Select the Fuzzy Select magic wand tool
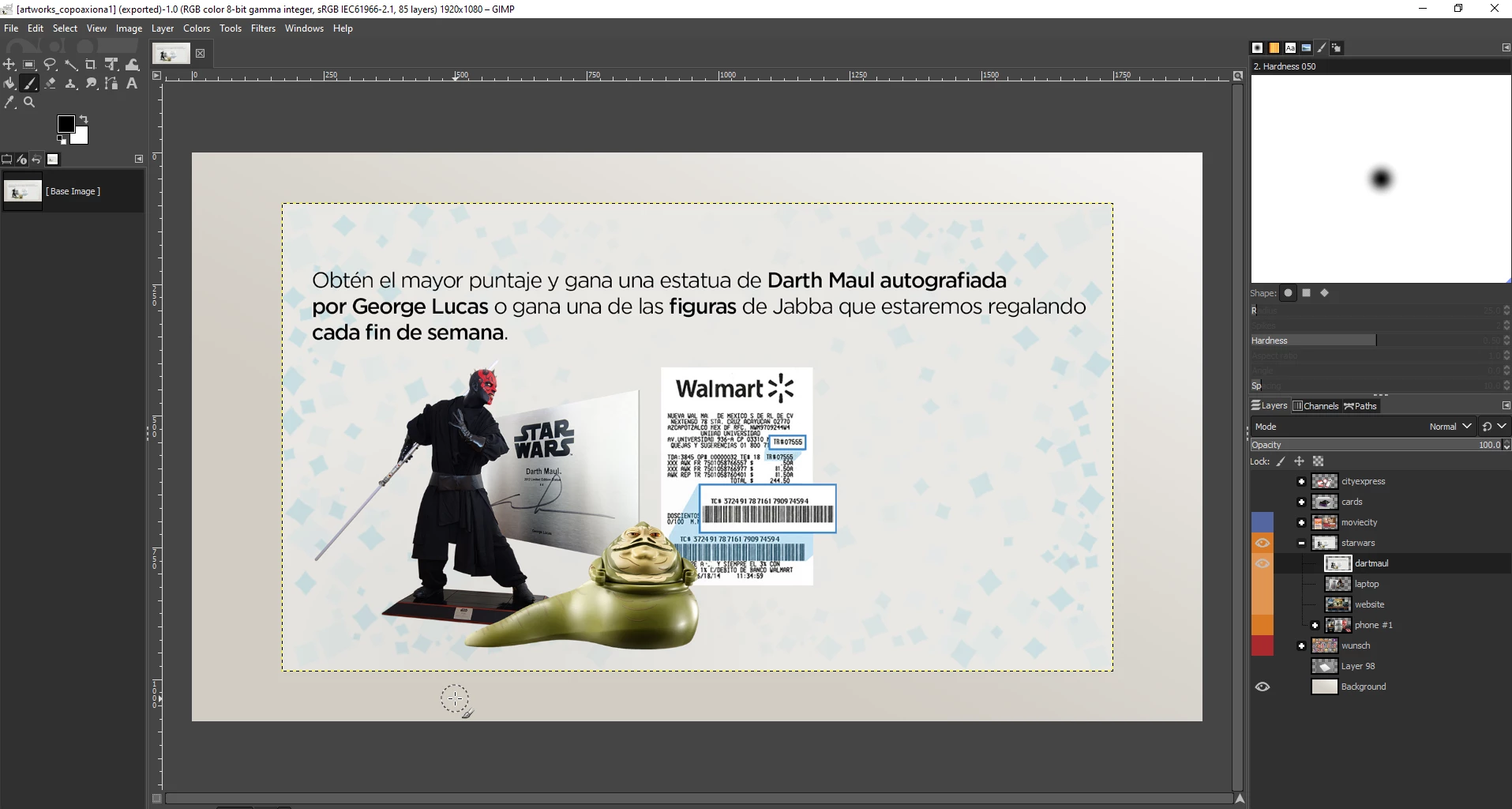This screenshot has width=1512, height=809. click(70, 65)
